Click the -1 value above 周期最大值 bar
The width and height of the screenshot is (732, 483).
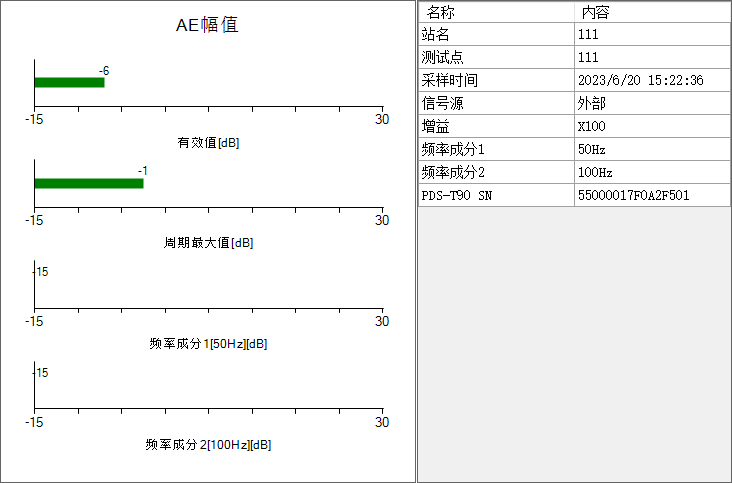coord(143,171)
